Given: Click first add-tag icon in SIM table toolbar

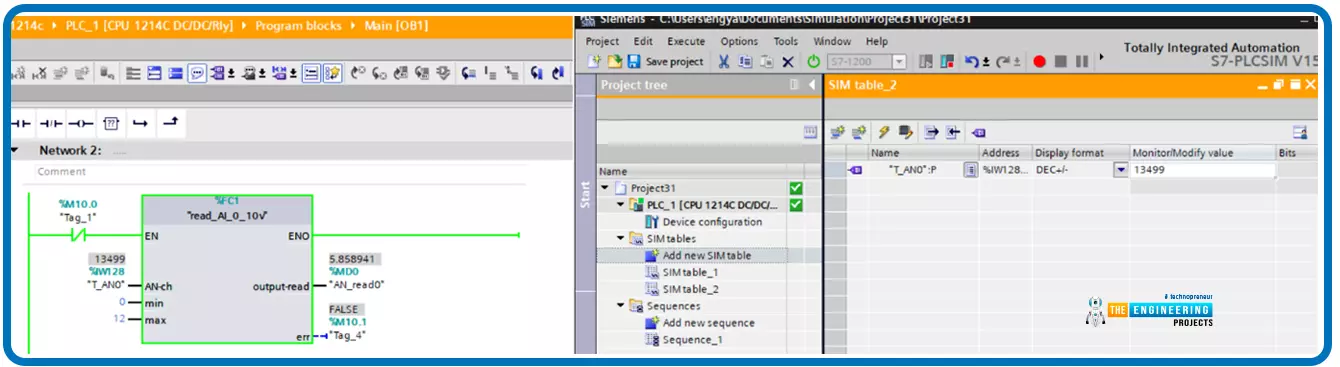Looking at the screenshot, I should pyautogui.click(x=838, y=132).
